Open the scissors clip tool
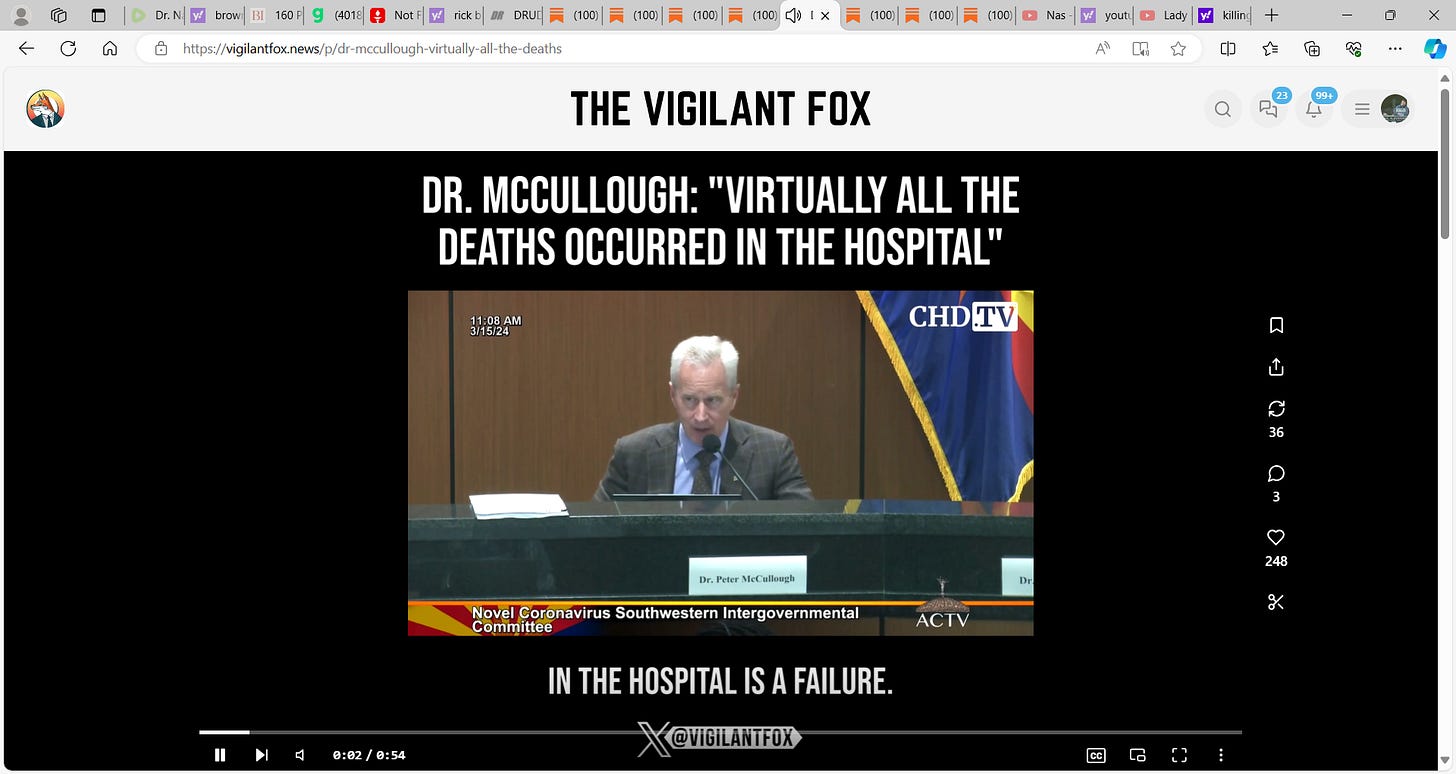The height and width of the screenshot is (774, 1456). coord(1276,601)
